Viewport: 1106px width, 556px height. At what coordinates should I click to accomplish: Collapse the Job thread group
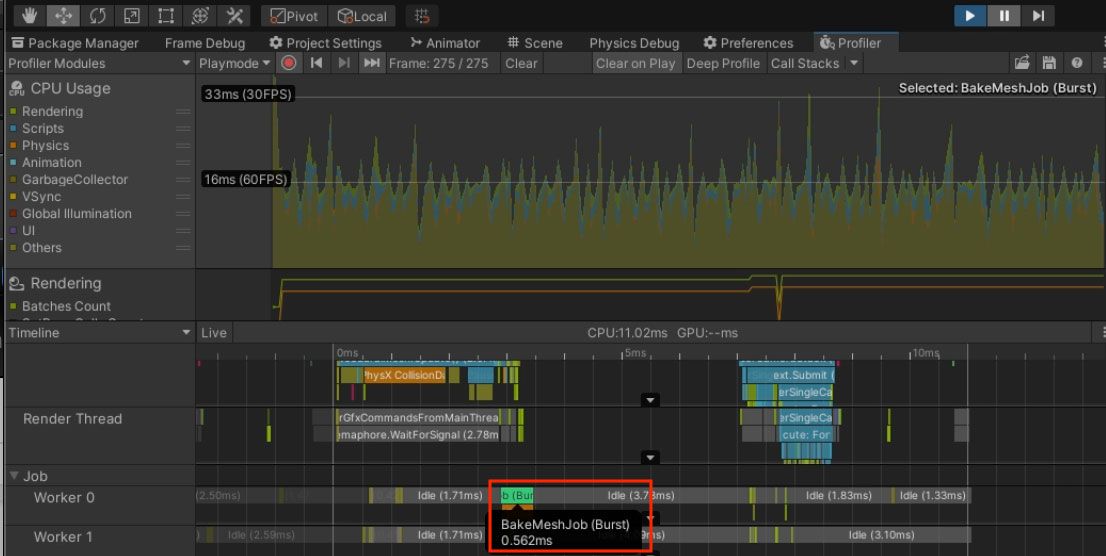[13, 476]
